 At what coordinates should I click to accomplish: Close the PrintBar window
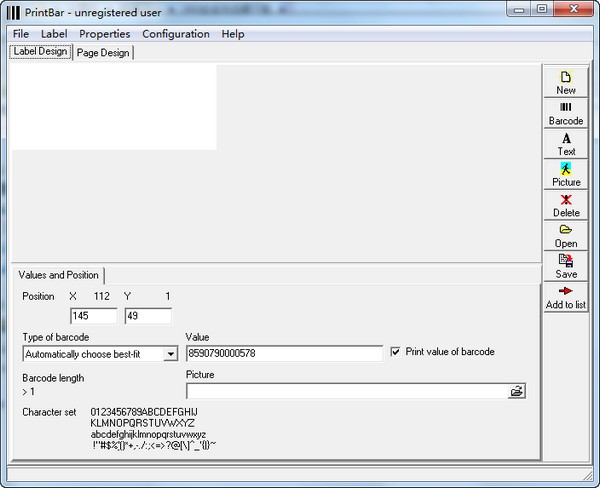pos(574,10)
